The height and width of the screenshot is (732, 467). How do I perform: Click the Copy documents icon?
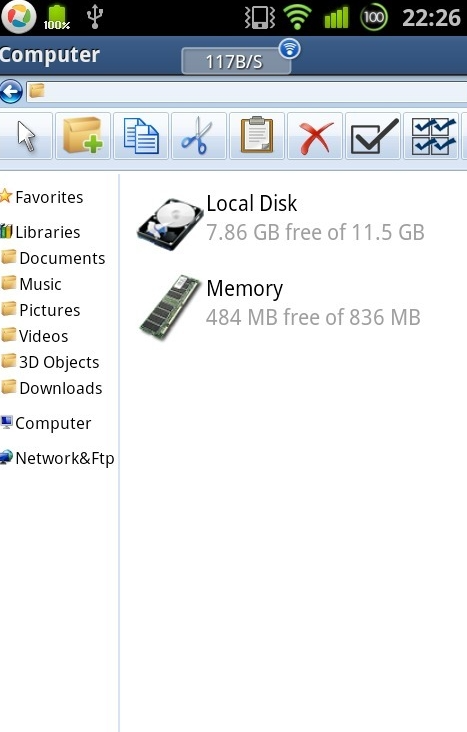point(141,136)
